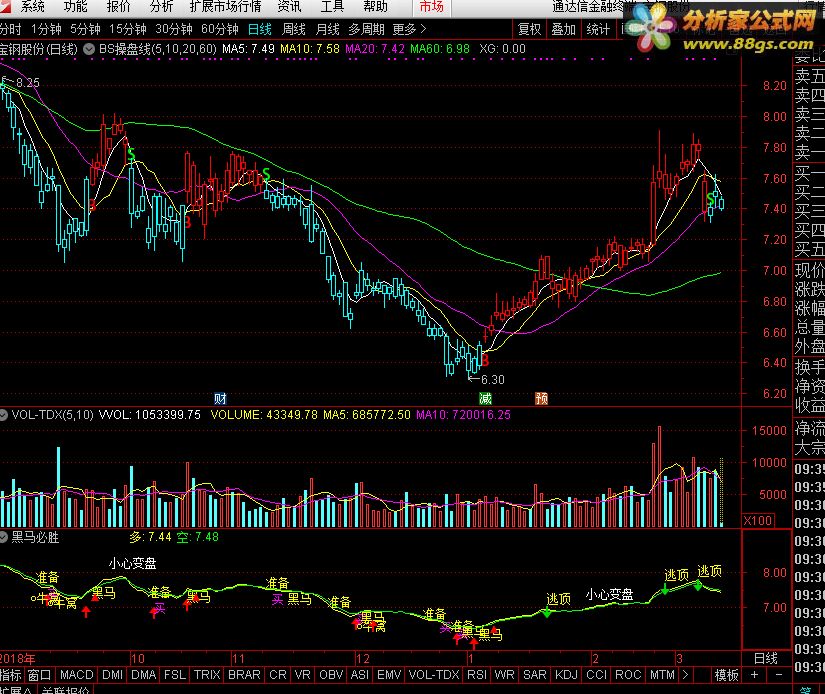This screenshot has width=825, height=694.
Task: Open the 帮助 menu
Action: click(376, 7)
